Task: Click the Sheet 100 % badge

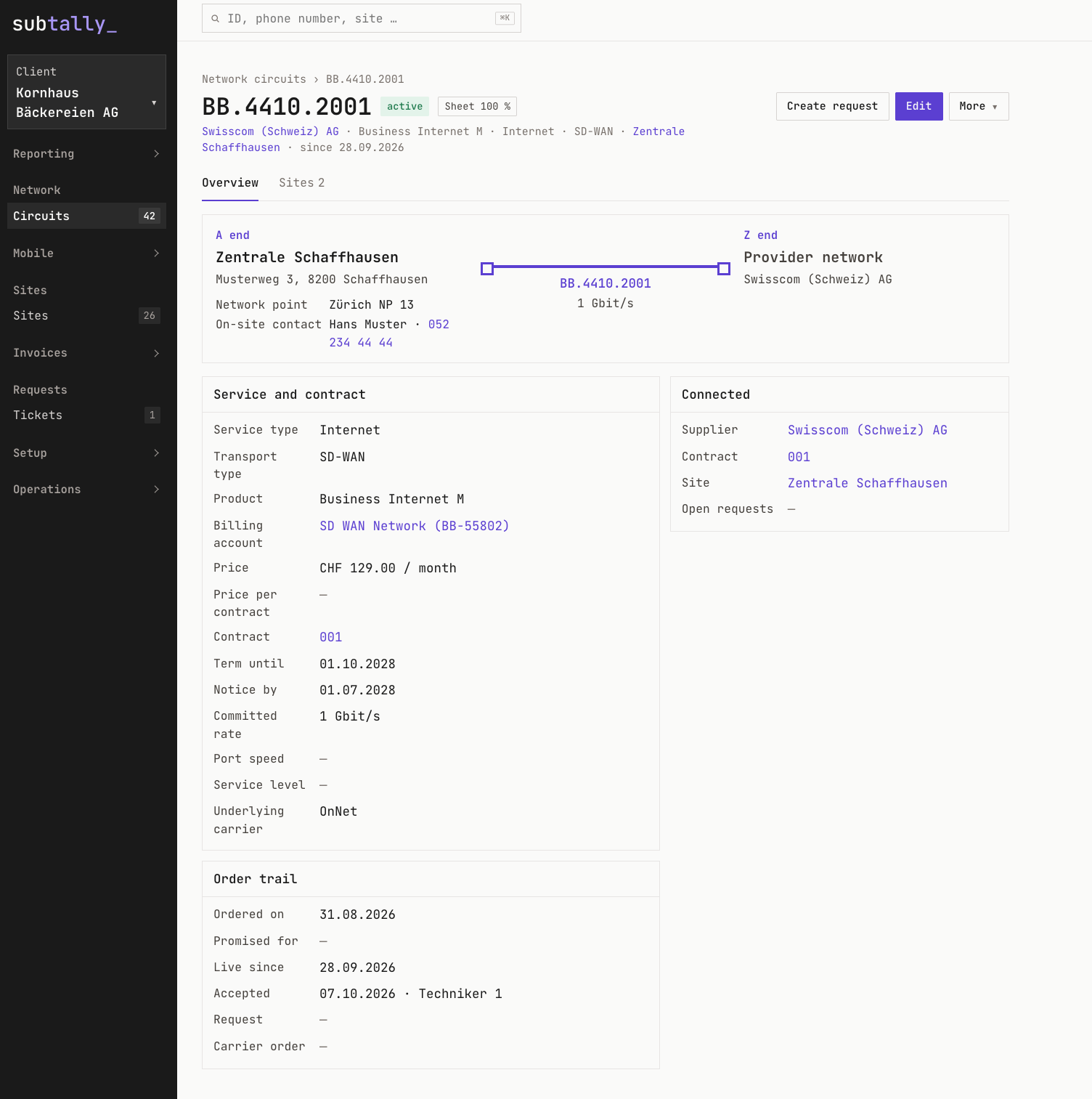Action: click(477, 106)
